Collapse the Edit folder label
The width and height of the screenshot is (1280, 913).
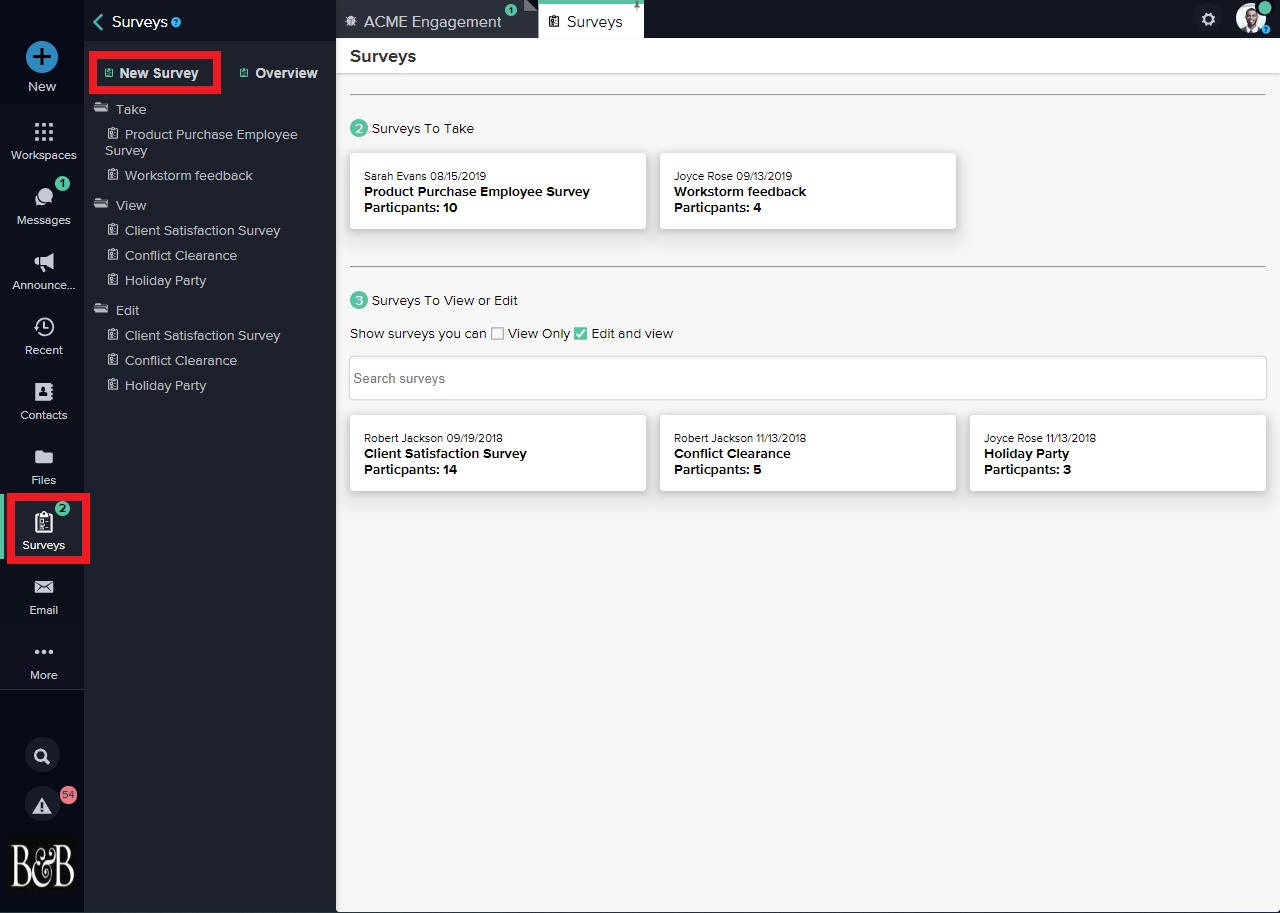(128, 310)
